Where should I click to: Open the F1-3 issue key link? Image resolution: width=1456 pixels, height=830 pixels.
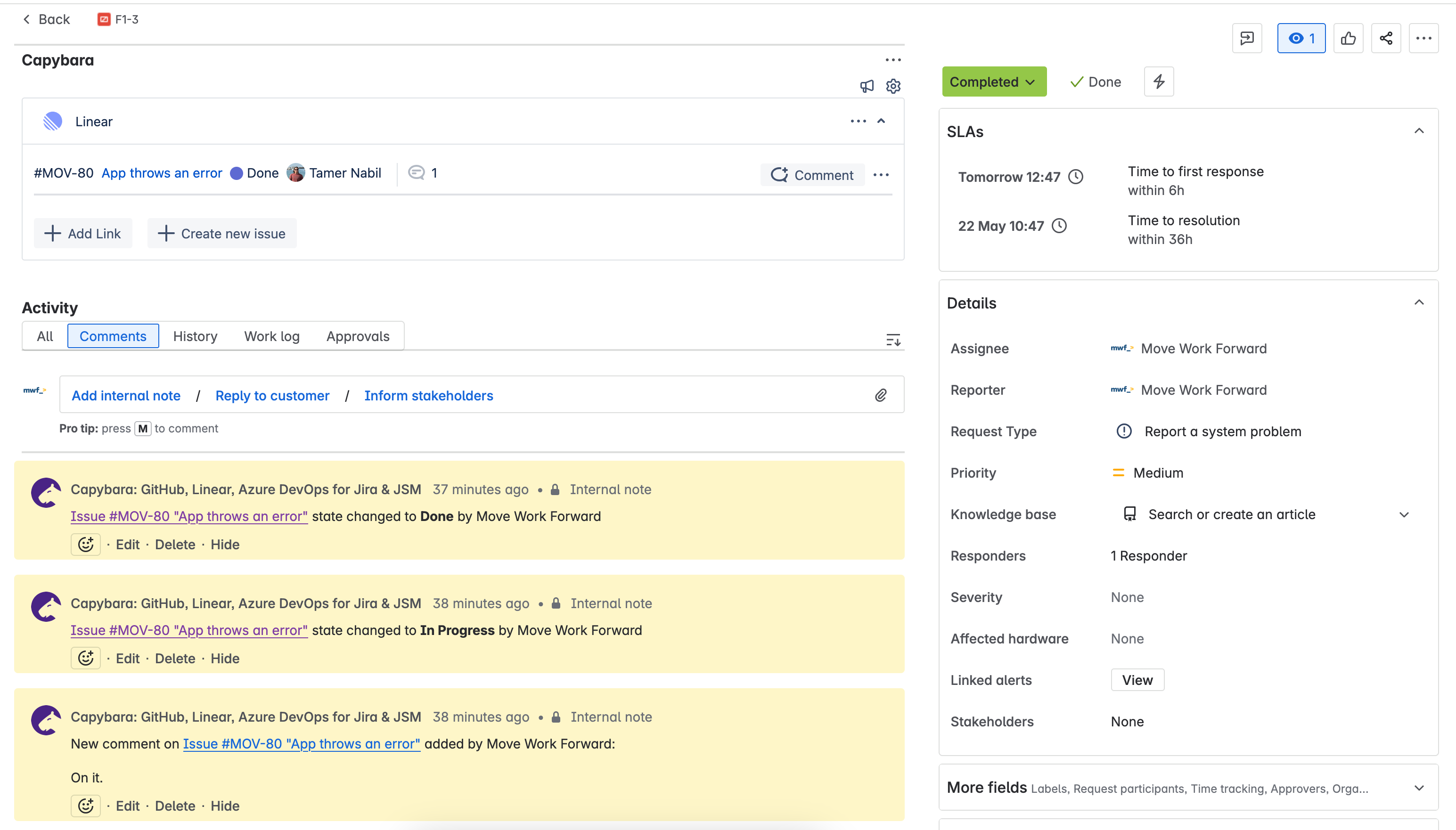pyautogui.click(x=126, y=19)
